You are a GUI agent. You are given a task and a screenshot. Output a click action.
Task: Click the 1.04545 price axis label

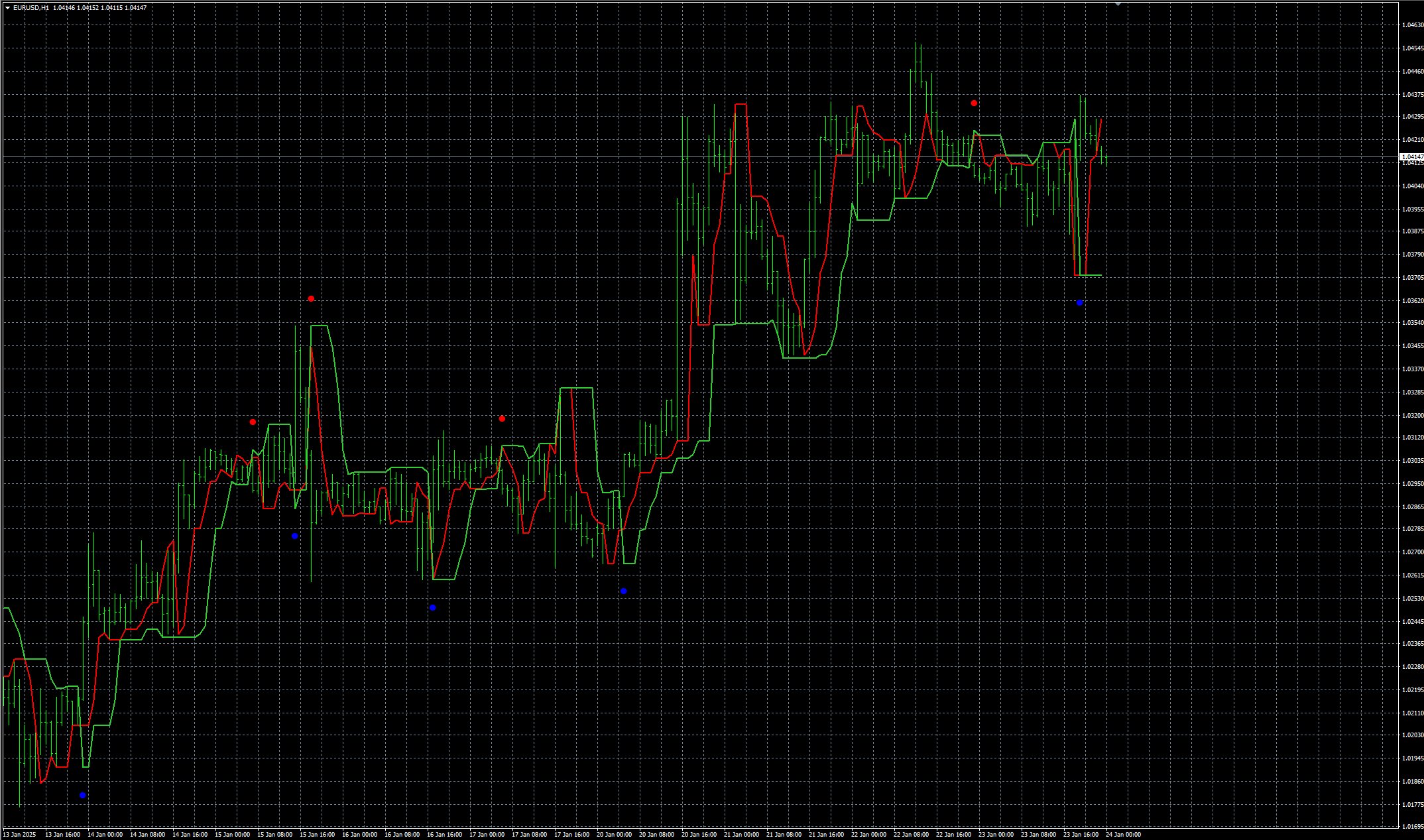(x=1412, y=48)
